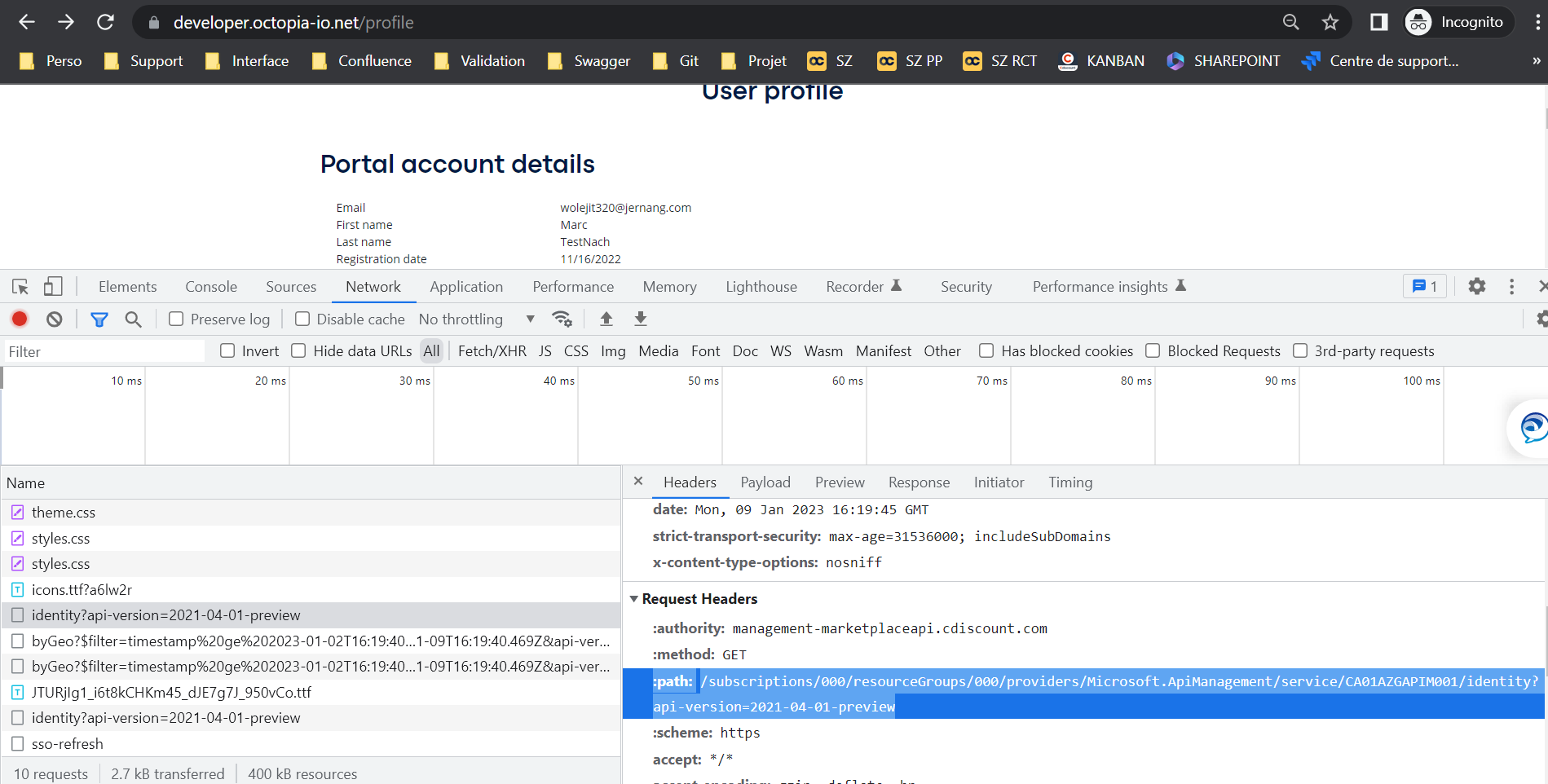The height and width of the screenshot is (784, 1548).
Task: Toggle device toolbar emulation
Action: click(x=53, y=287)
